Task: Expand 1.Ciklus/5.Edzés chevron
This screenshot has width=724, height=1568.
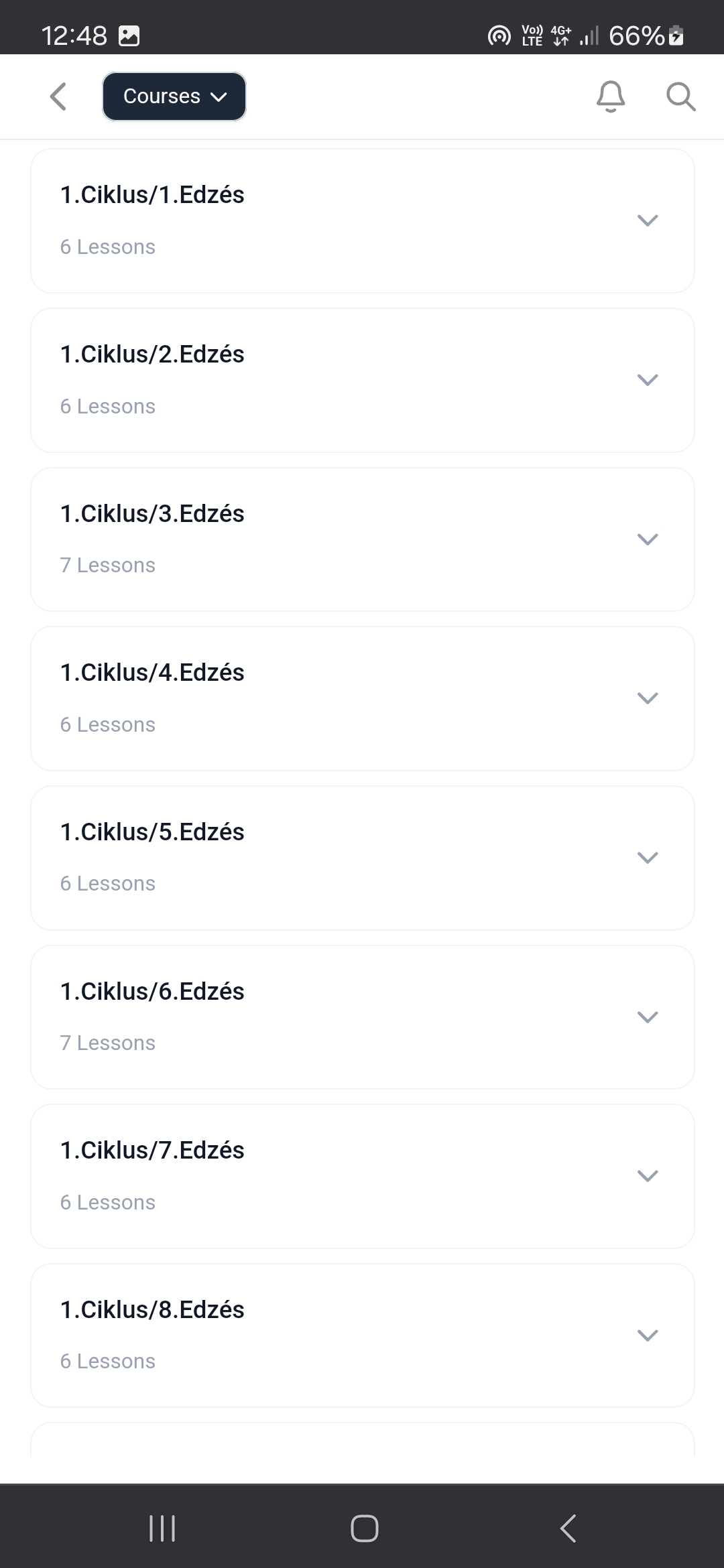Action: click(x=647, y=858)
